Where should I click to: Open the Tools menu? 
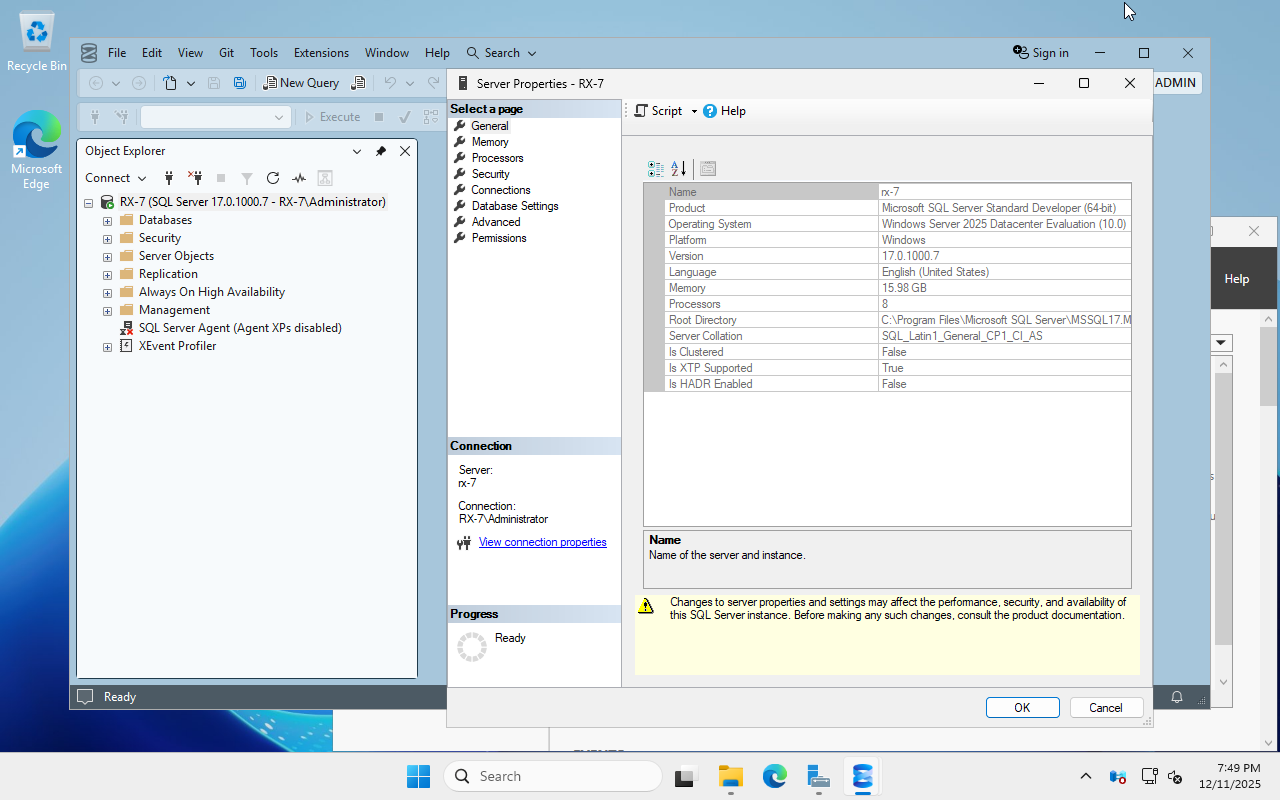coord(264,52)
